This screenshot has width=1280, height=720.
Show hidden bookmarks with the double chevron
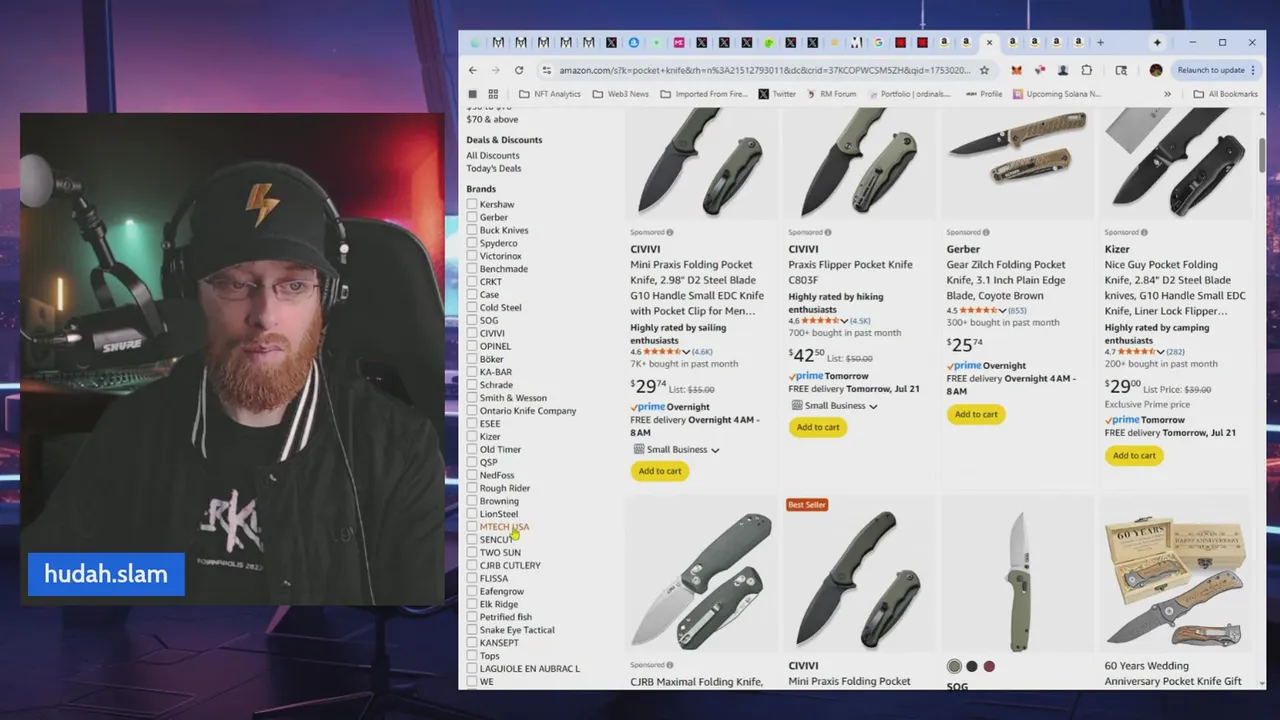pos(1167,94)
